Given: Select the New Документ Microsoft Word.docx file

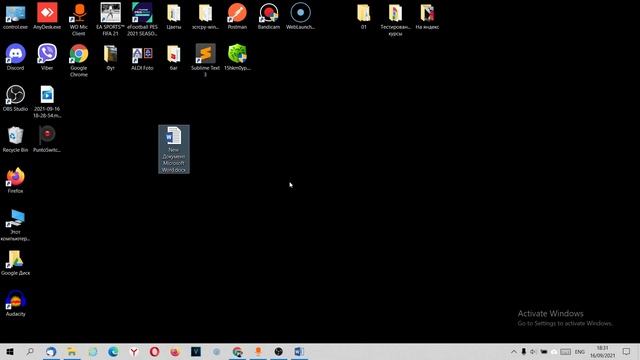Looking at the screenshot, I should [x=174, y=149].
